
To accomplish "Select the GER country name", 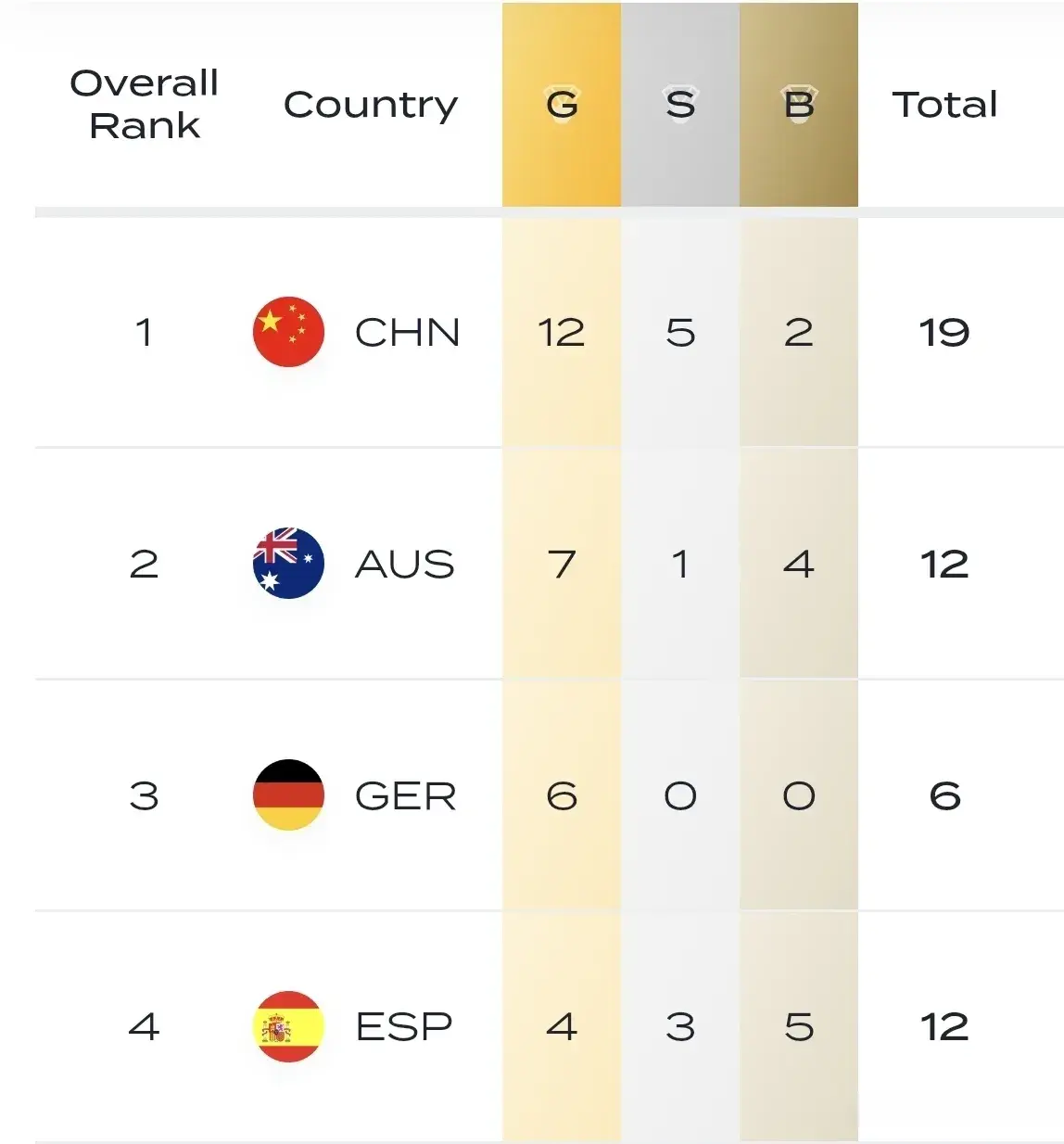I will click(x=406, y=795).
